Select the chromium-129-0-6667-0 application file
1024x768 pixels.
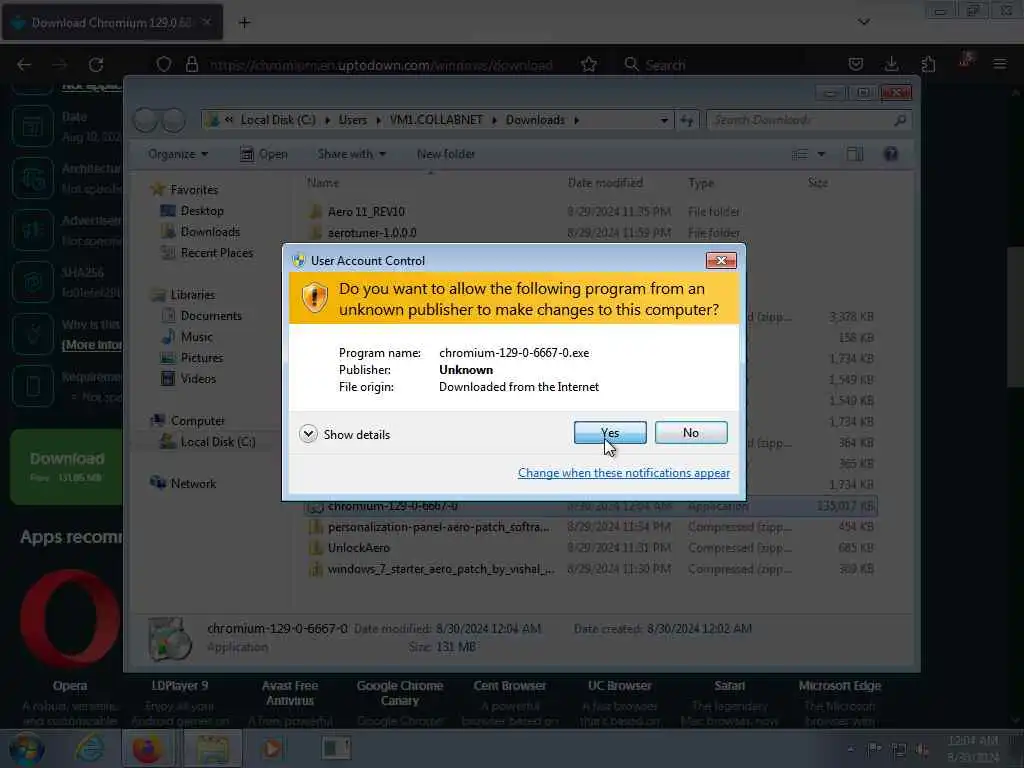(590, 506)
